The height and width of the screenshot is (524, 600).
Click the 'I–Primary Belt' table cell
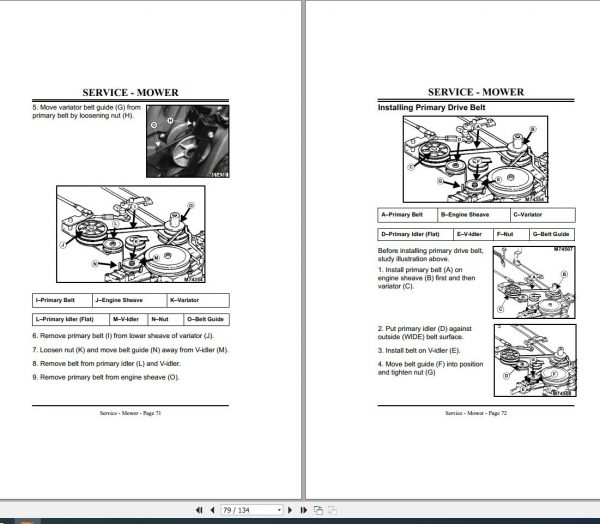pos(62,300)
